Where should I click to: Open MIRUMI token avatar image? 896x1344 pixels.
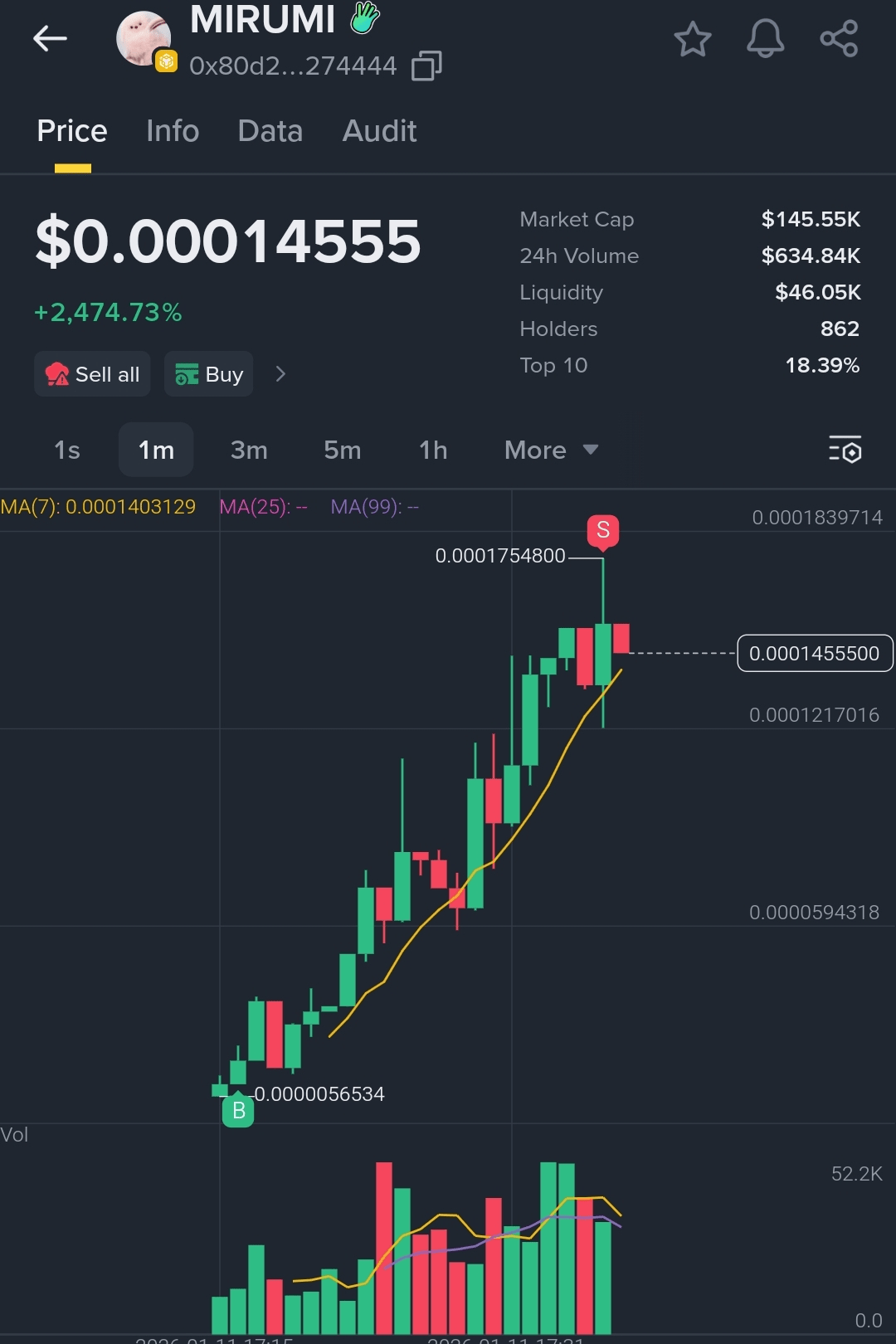click(x=144, y=38)
